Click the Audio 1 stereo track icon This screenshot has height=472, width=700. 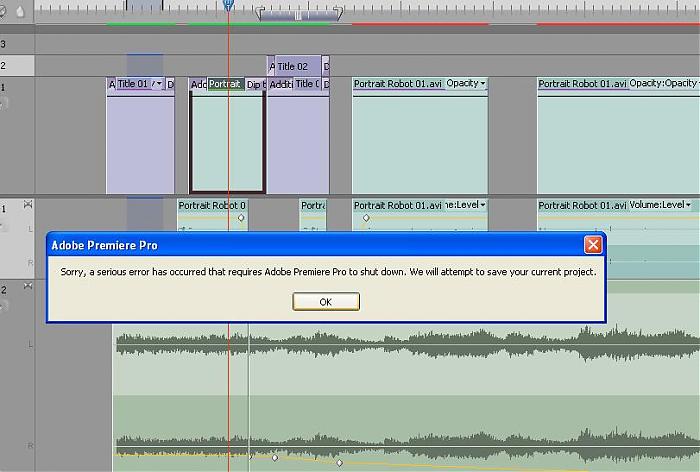click(x=28, y=205)
